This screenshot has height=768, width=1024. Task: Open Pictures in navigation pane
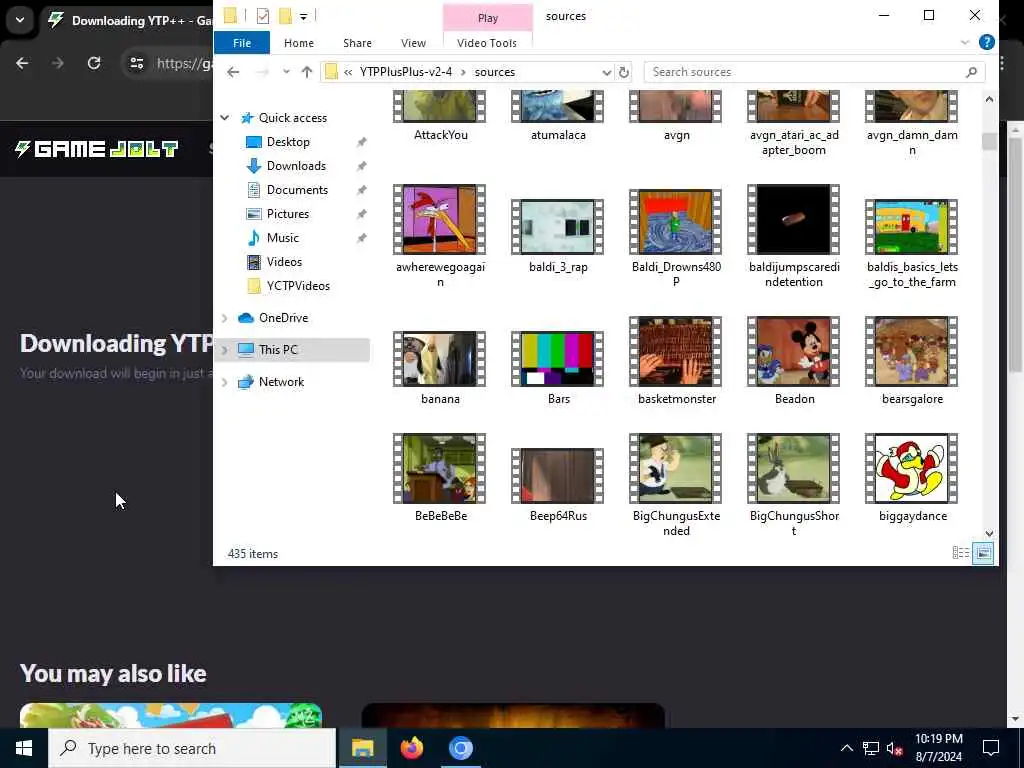[287, 214]
